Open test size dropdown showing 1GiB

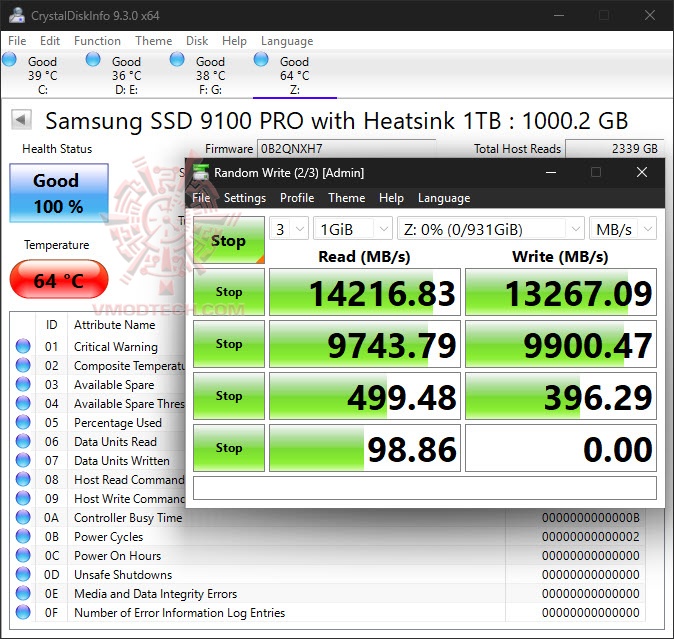(x=352, y=229)
